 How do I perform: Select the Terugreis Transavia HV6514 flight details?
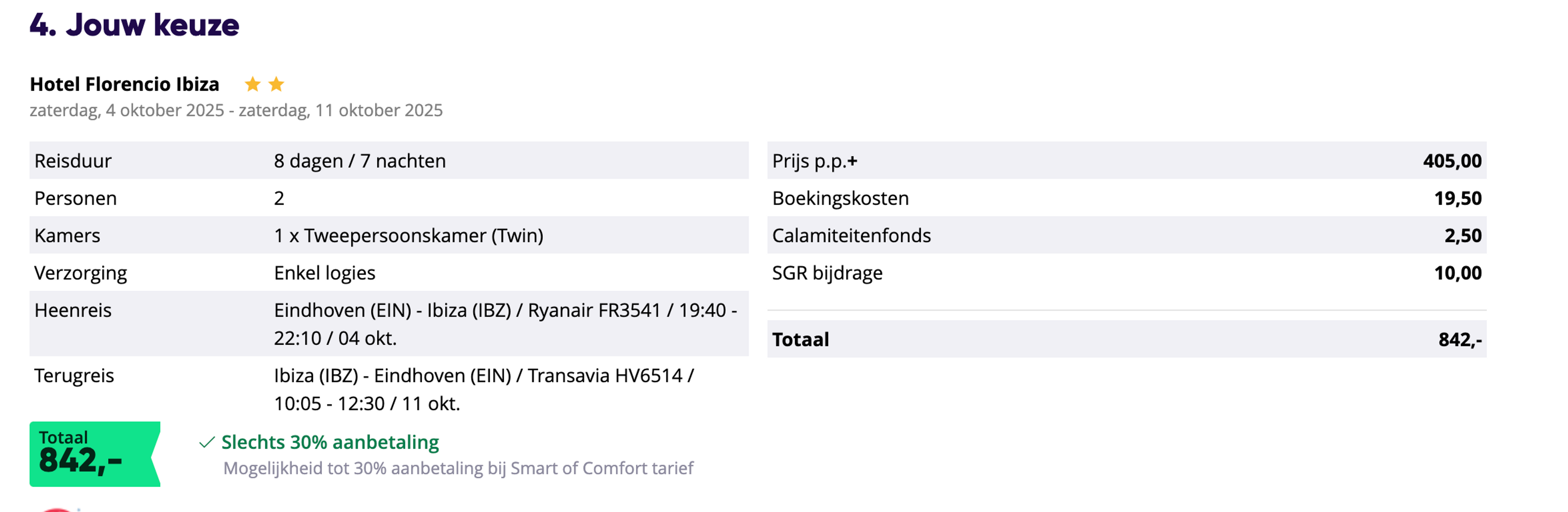[x=484, y=389]
